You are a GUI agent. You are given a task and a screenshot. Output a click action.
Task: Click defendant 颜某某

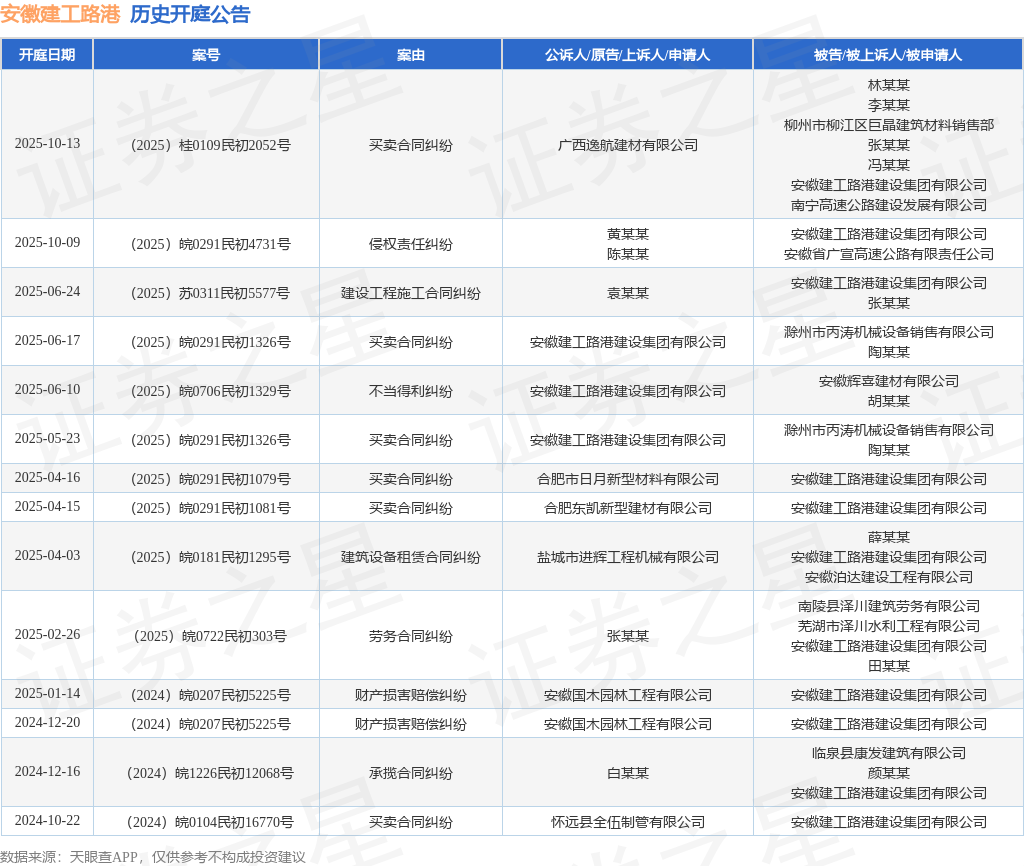[889, 773]
